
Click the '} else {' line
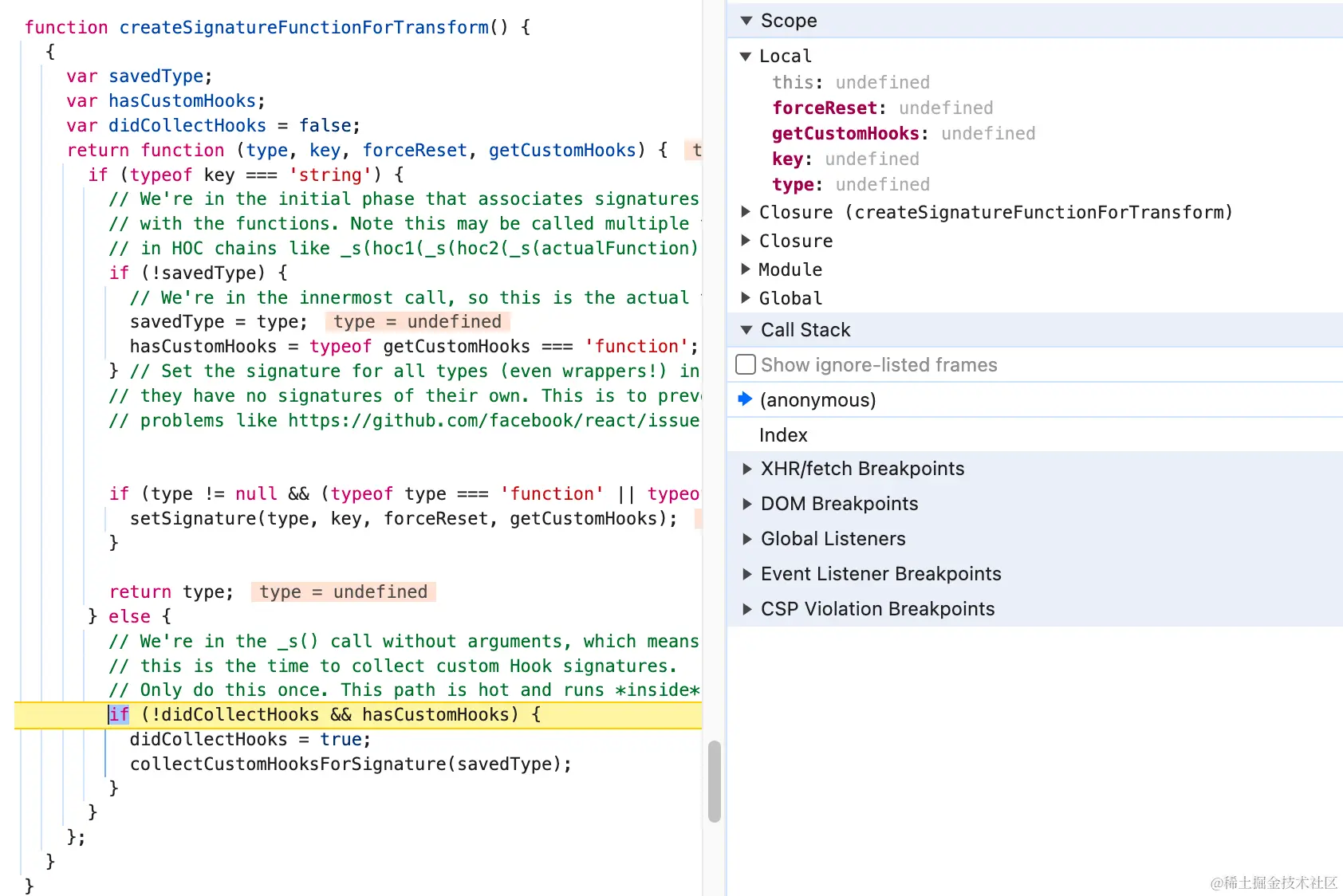click(x=129, y=617)
